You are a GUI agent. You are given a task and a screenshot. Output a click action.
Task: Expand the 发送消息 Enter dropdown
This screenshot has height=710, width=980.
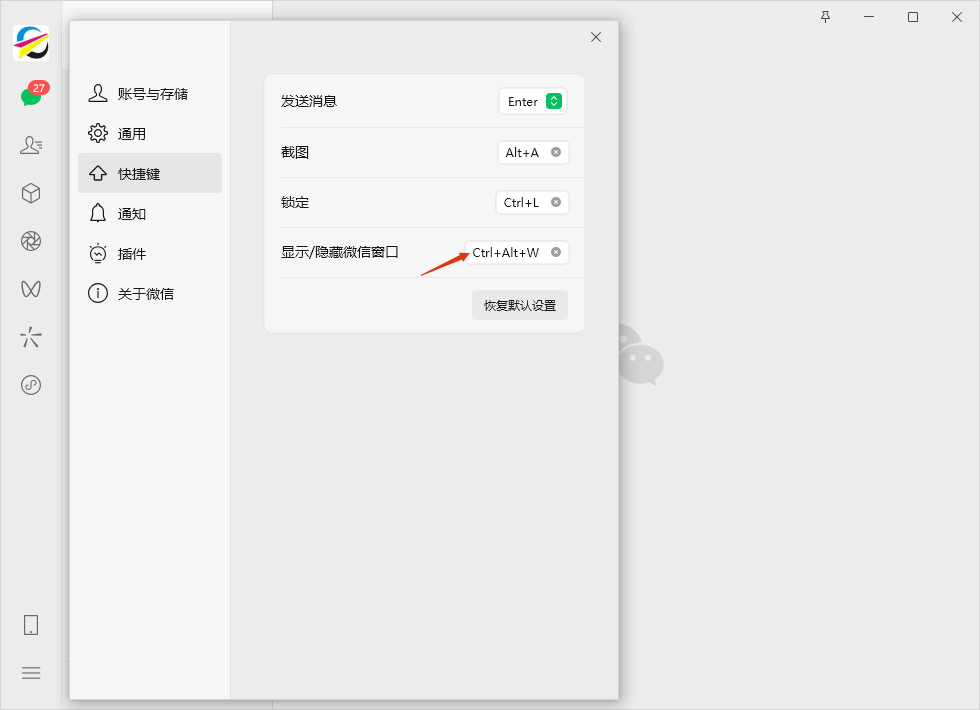pyautogui.click(x=554, y=101)
